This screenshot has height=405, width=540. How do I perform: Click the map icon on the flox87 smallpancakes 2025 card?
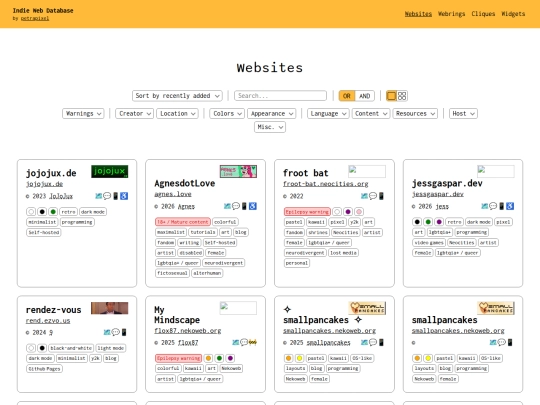click(x=364, y=342)
